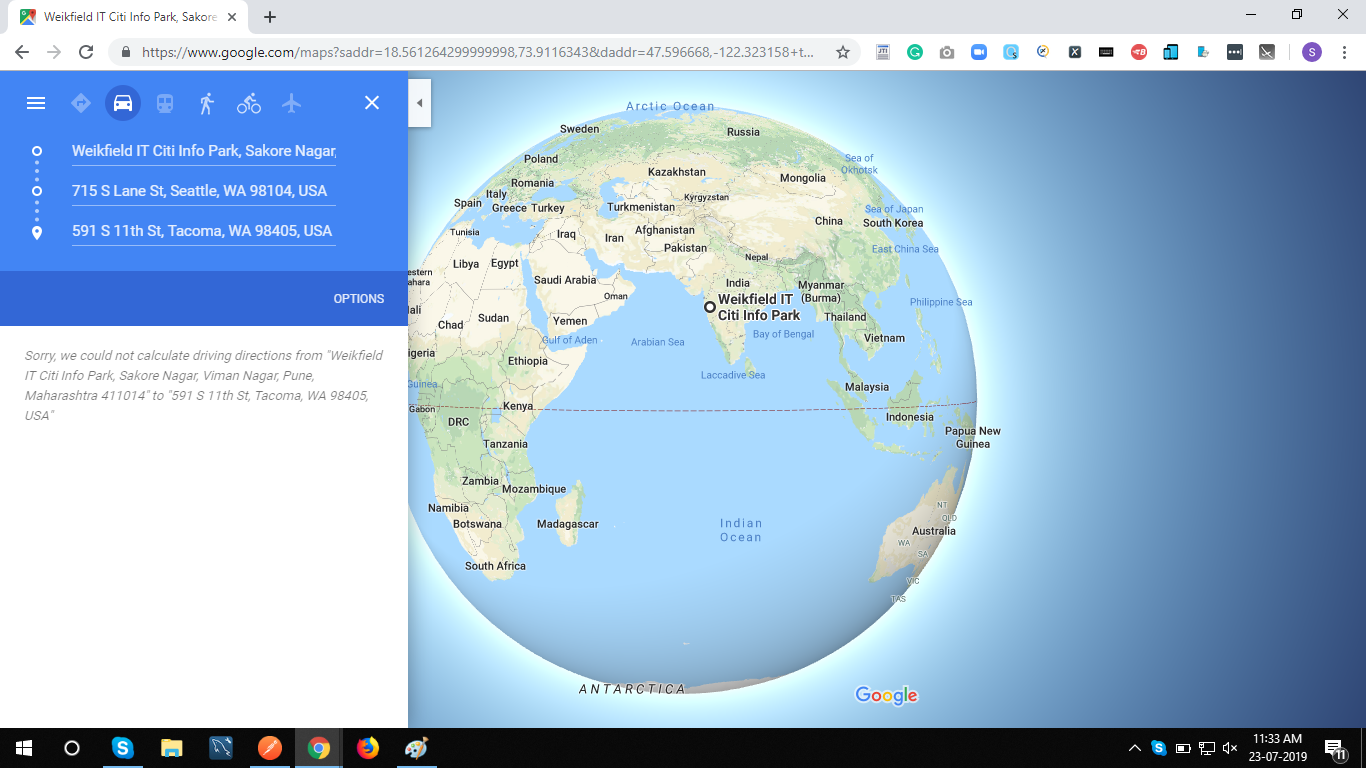Open route OPTIONS

[359, 299]
